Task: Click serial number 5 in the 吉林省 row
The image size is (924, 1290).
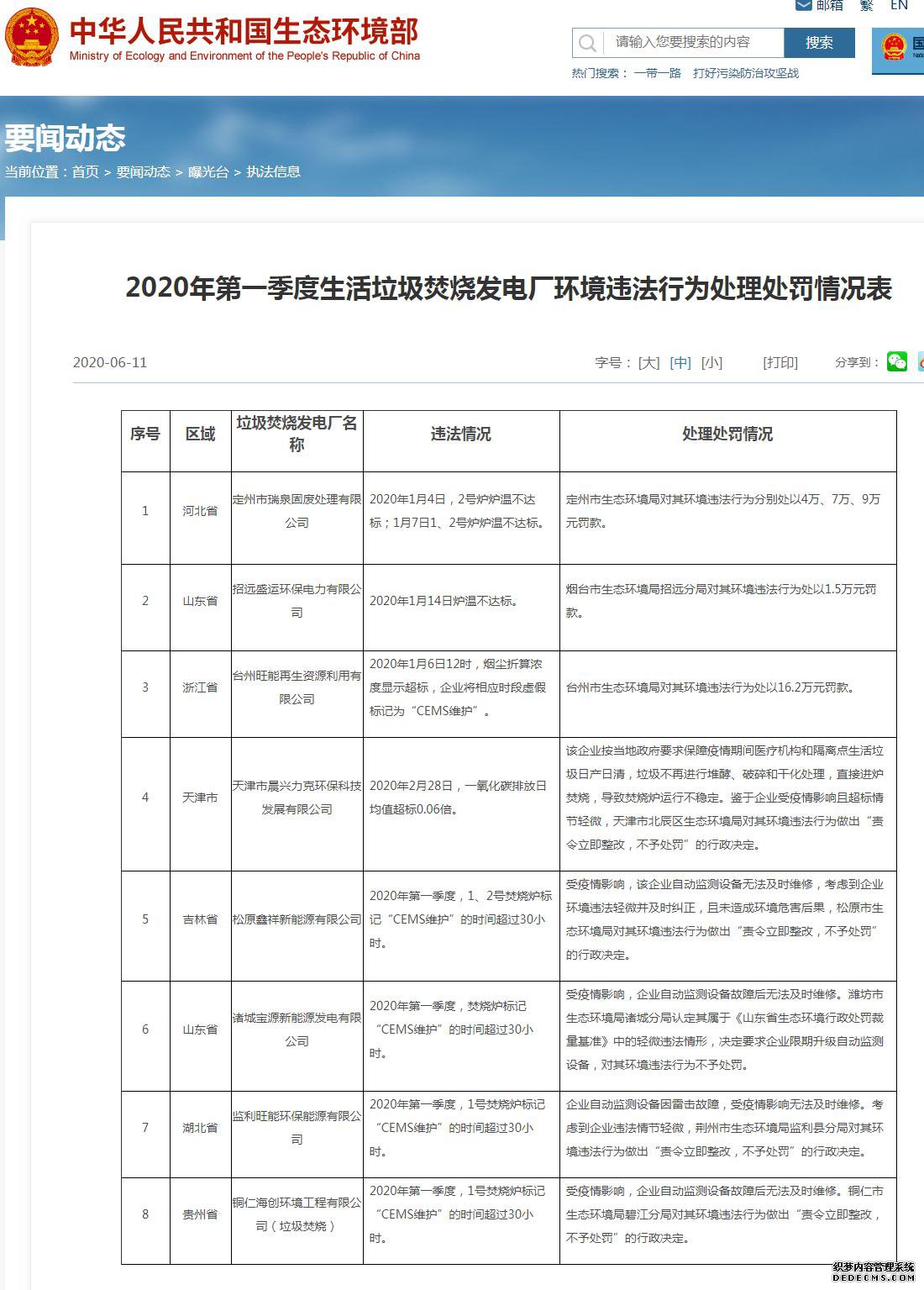Action: [145, 919]
